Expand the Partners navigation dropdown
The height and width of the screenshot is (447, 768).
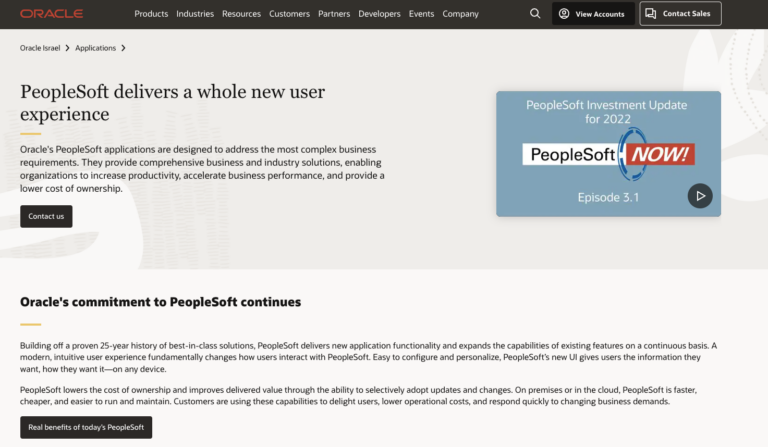pos(334,14)
